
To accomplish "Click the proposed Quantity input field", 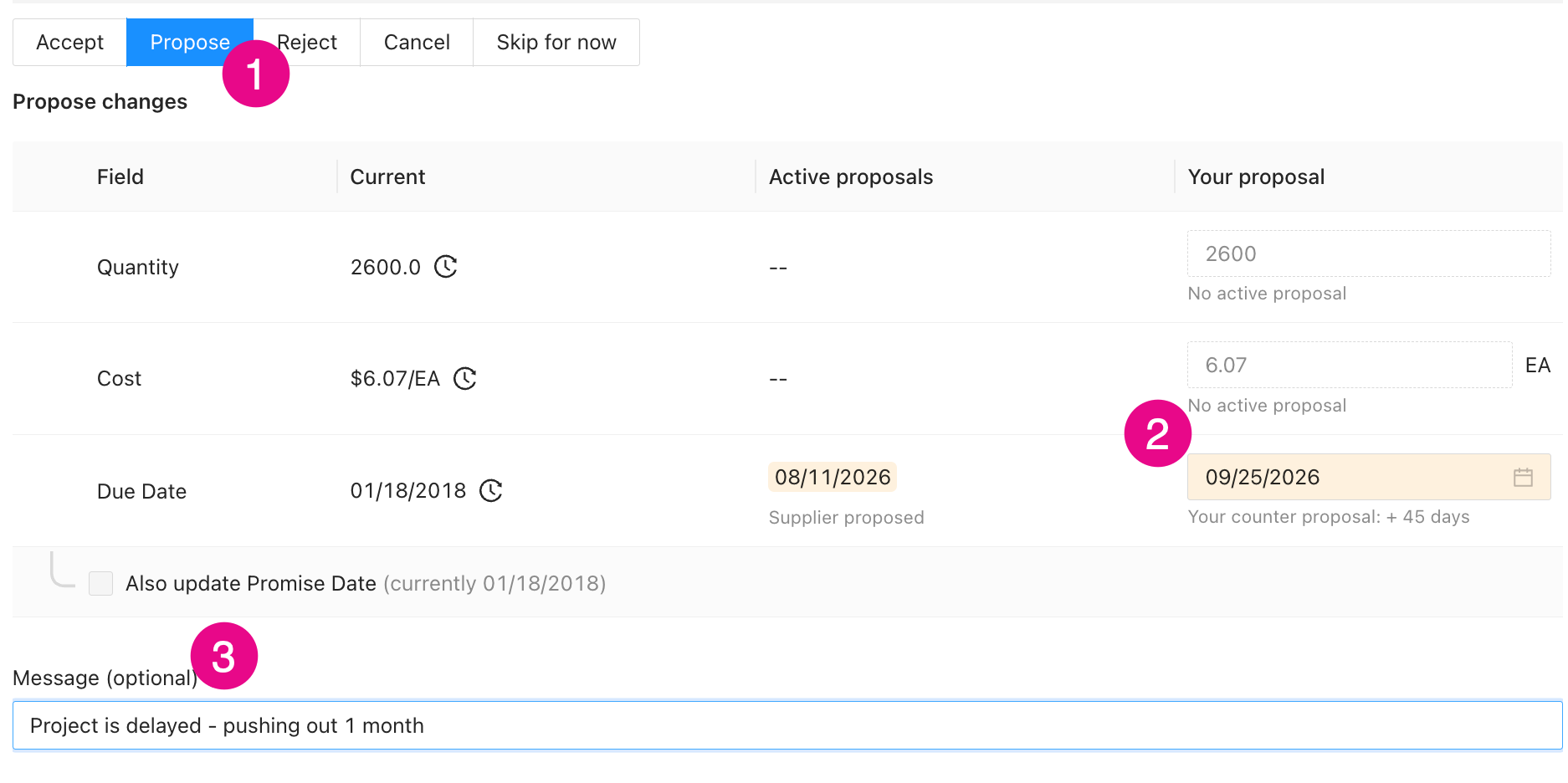I will pos(1369,253).
